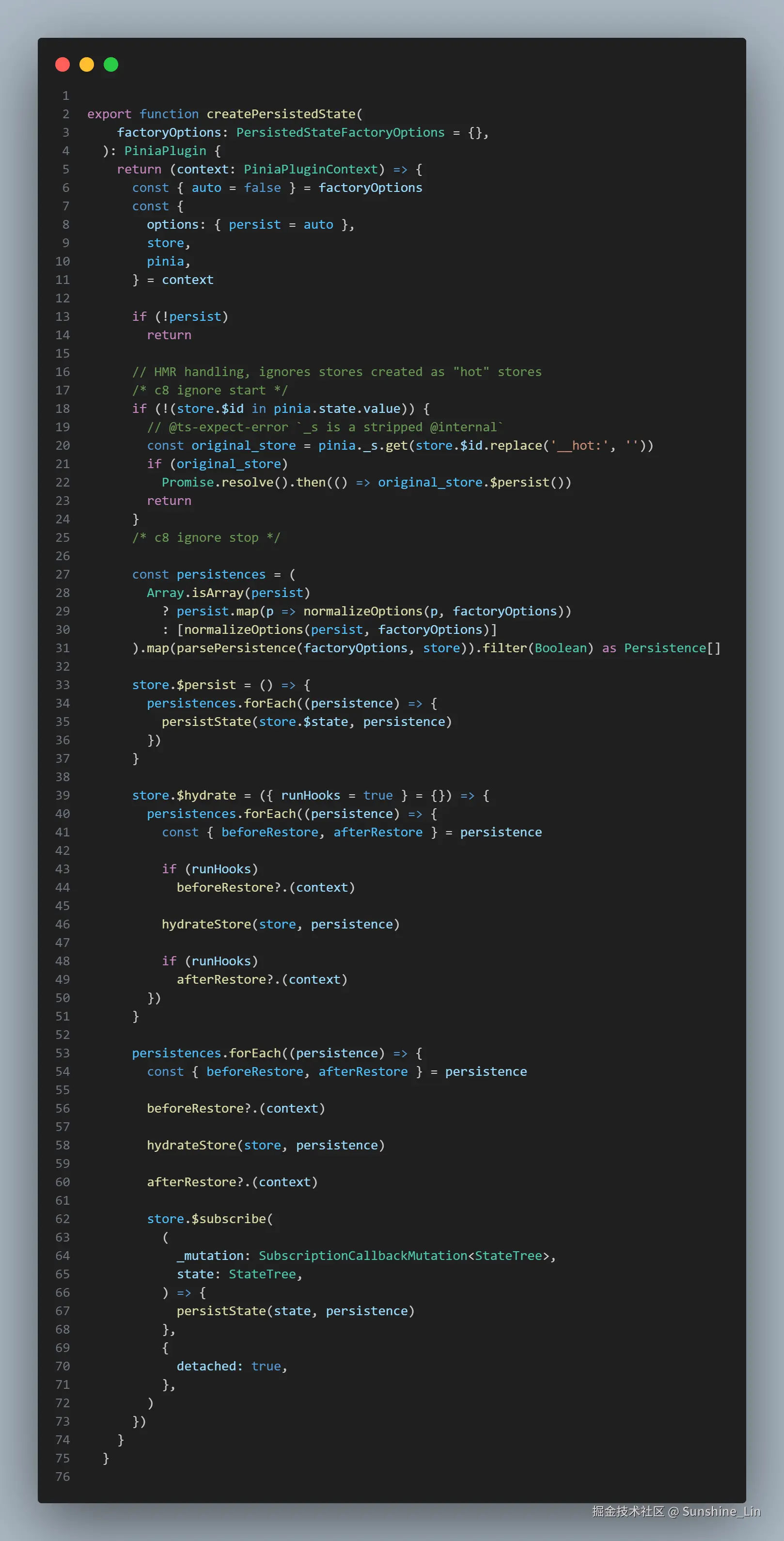This screenshot has height=1541, width=784.
Task: Click 'persistState(store.$state' on line 35
Action: point(255,722)
